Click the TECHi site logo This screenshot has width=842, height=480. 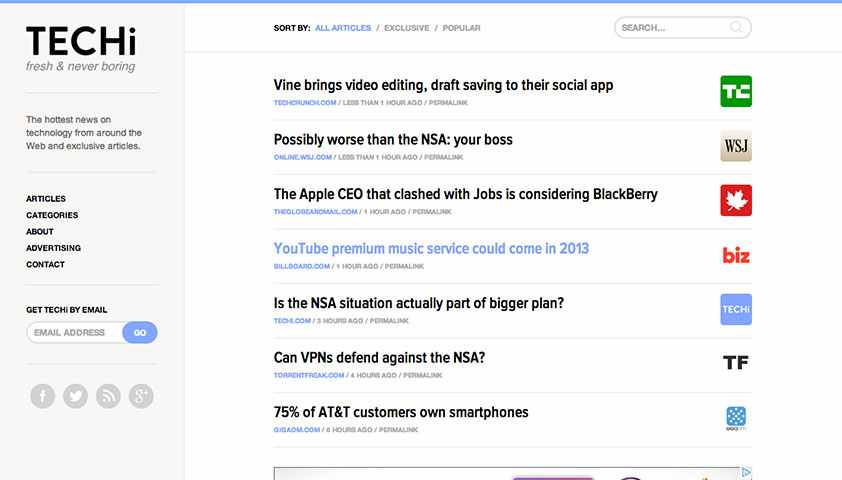click(x=81, y=43)
